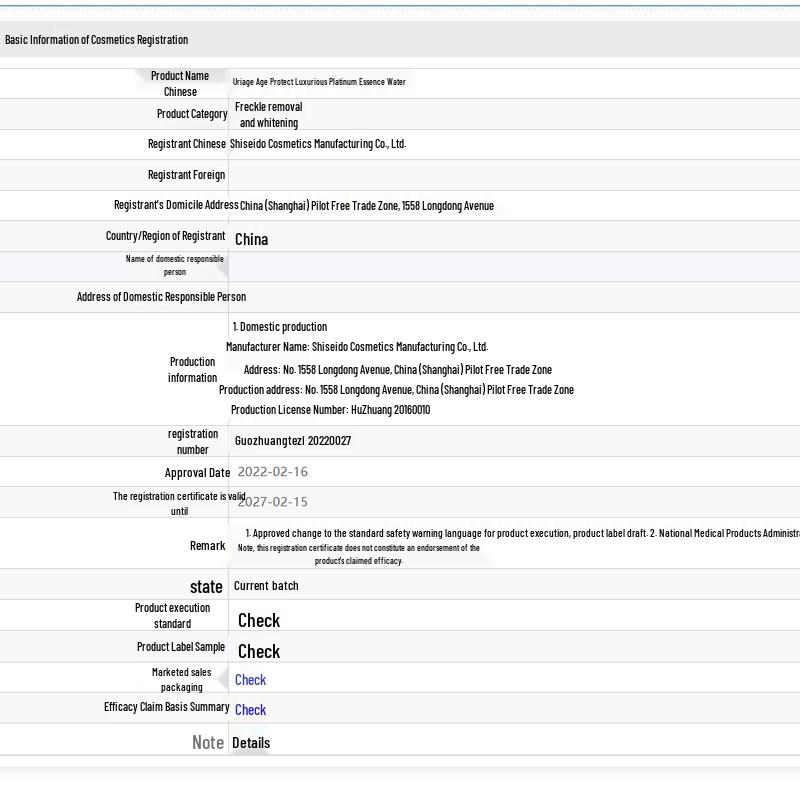Click the Manufacturer Name line
Viewport: 800px width, 800px height.
(357, 347)
